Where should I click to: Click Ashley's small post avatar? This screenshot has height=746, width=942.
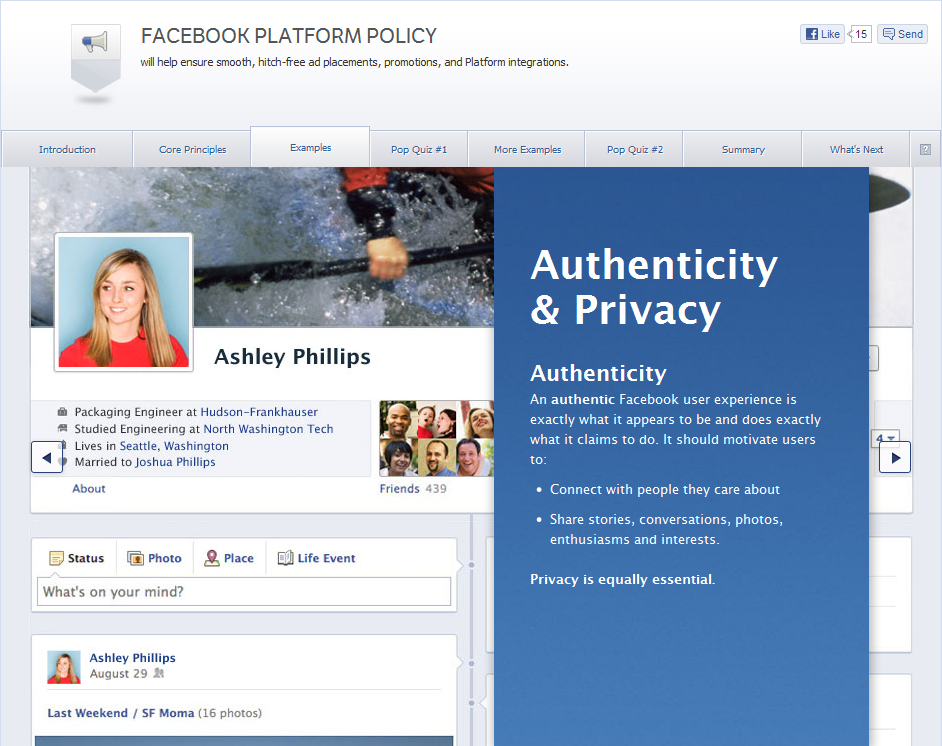[64, 667]
